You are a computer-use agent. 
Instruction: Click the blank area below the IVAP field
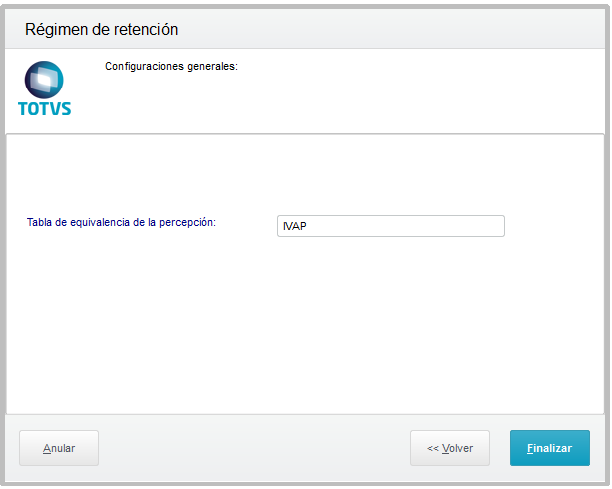(x=390, y=320)
